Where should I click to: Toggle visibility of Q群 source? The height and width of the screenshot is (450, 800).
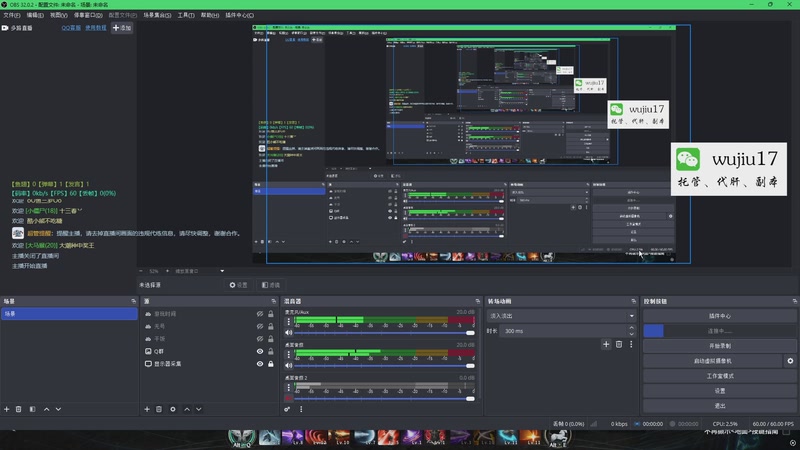[x=260, y=352]
